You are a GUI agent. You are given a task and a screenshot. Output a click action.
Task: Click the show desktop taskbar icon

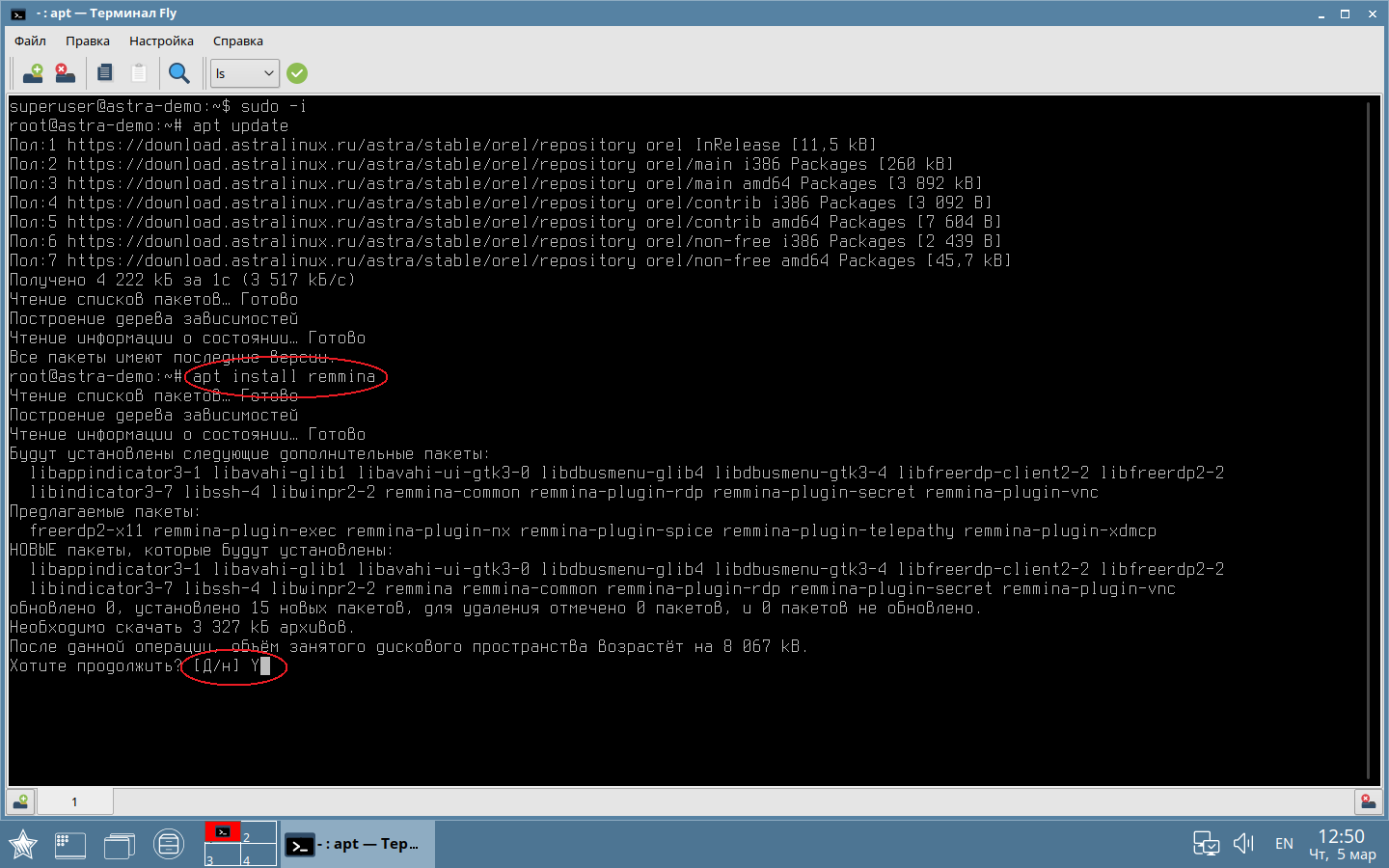pyautogui.click(x=69, y=845)
